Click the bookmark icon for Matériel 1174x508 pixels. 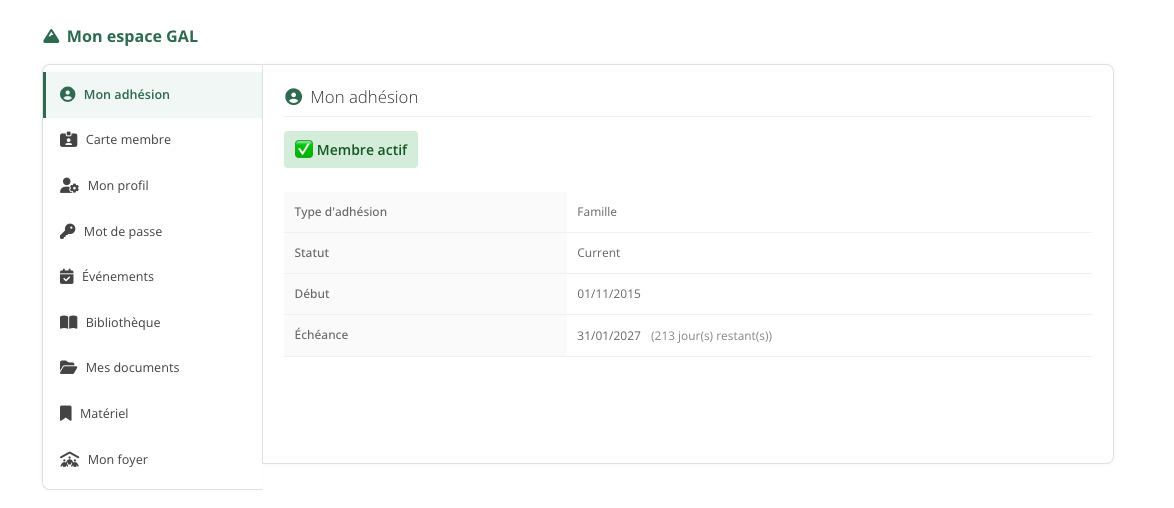(x=66, y=414)
